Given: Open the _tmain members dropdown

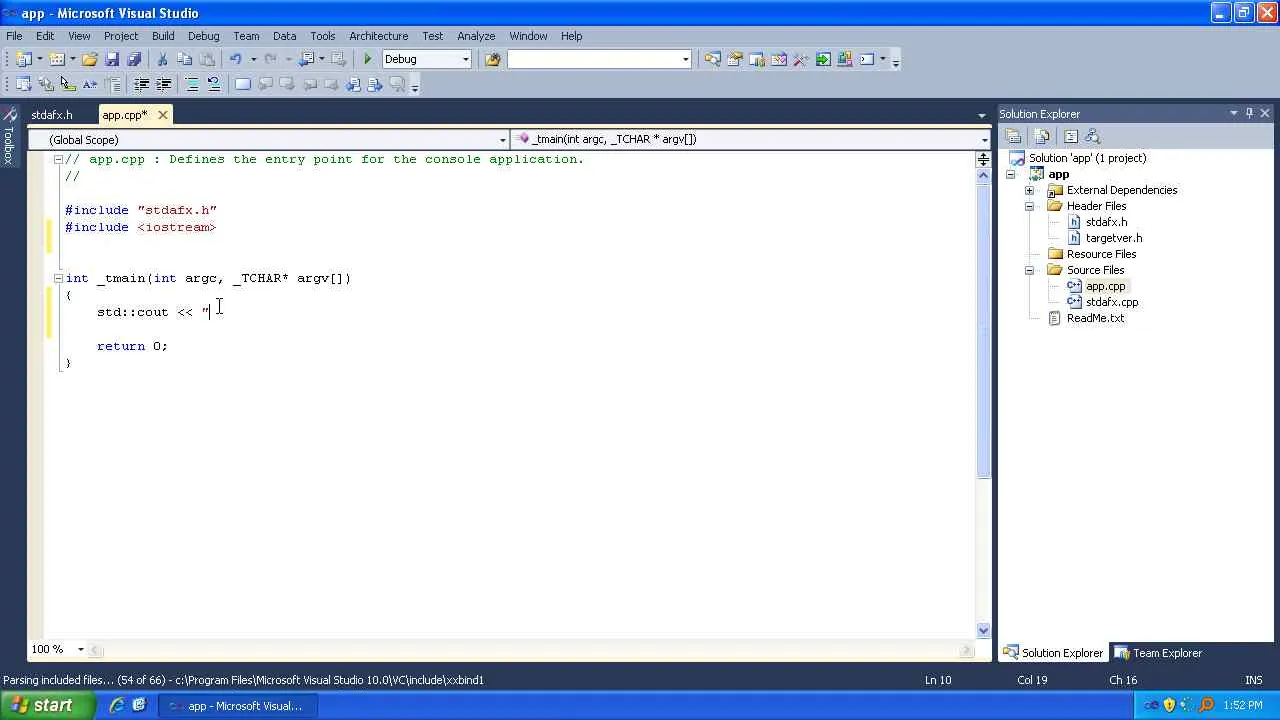Looking at the screenshot, I should [984, 140].
